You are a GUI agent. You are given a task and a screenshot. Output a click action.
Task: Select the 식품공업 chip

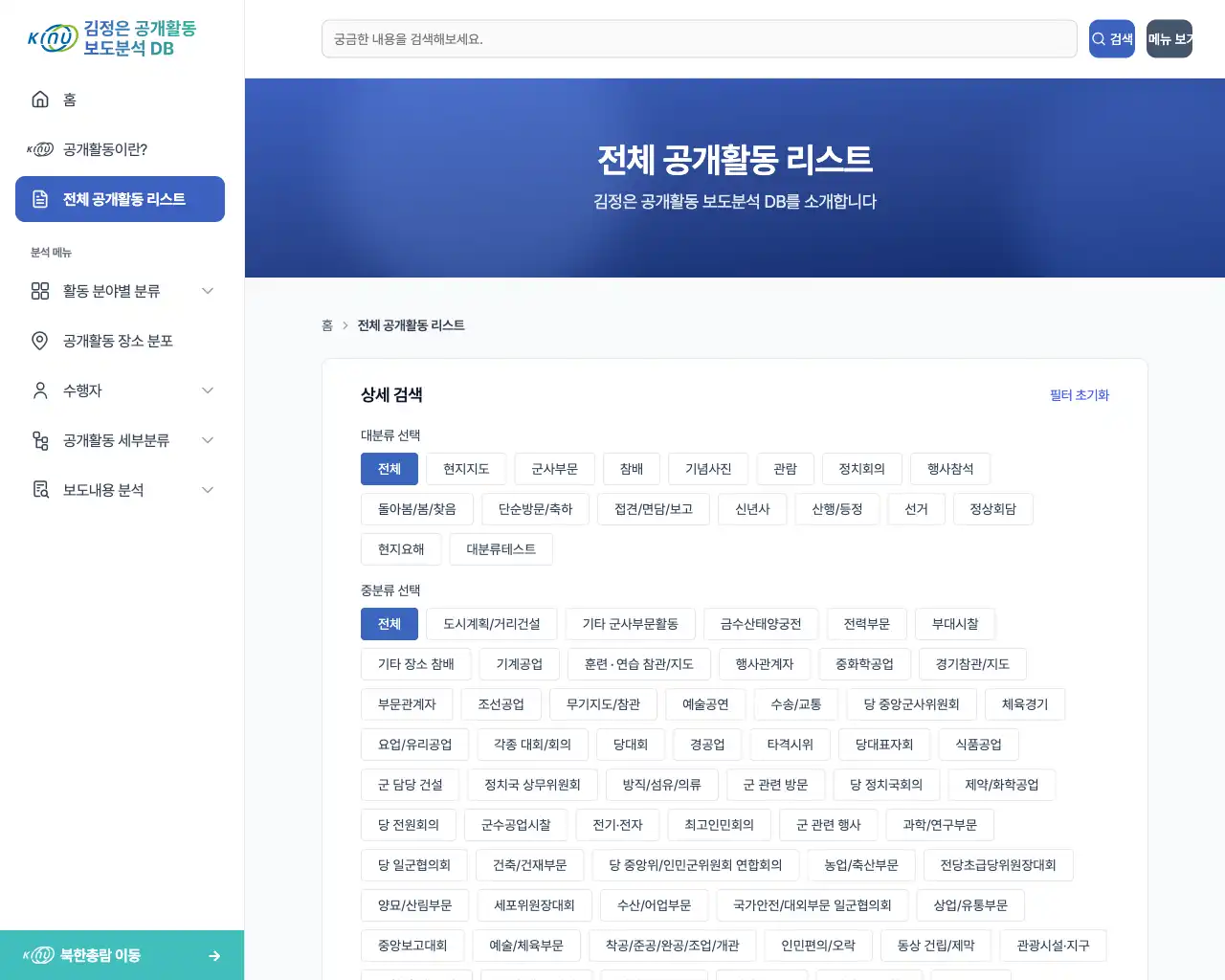coord(979,745)
